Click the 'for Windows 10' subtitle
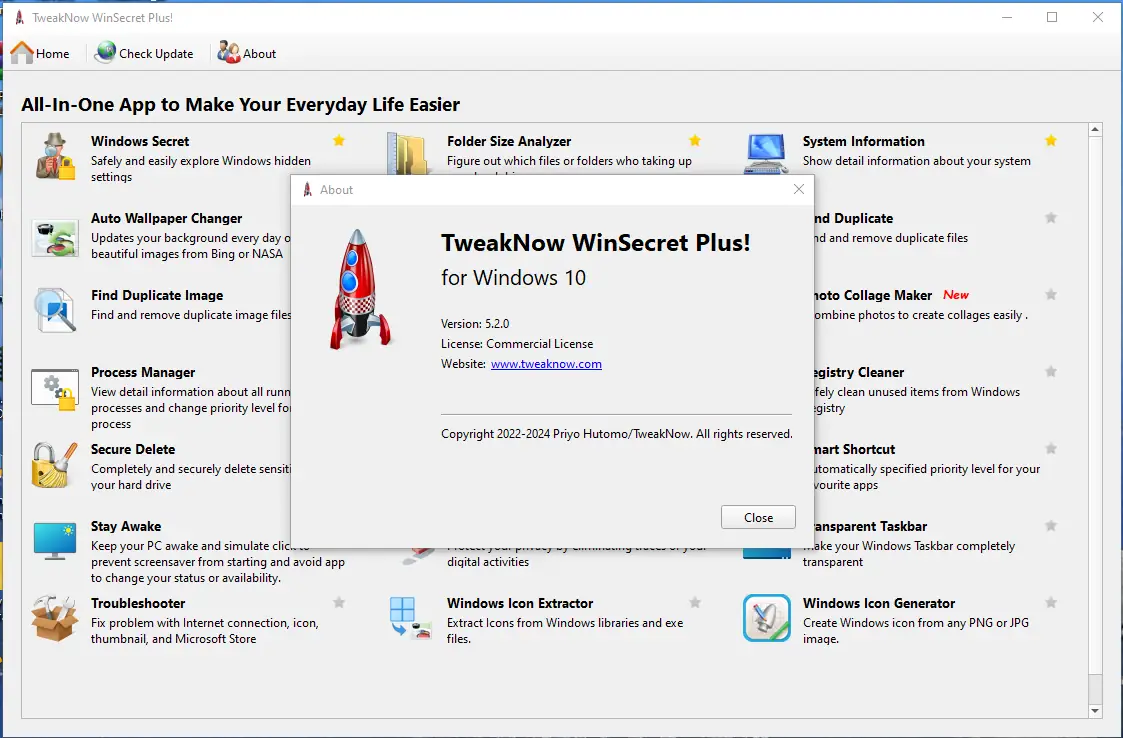The height and width of the screenshot is (738, 1123). pos(514,277)
